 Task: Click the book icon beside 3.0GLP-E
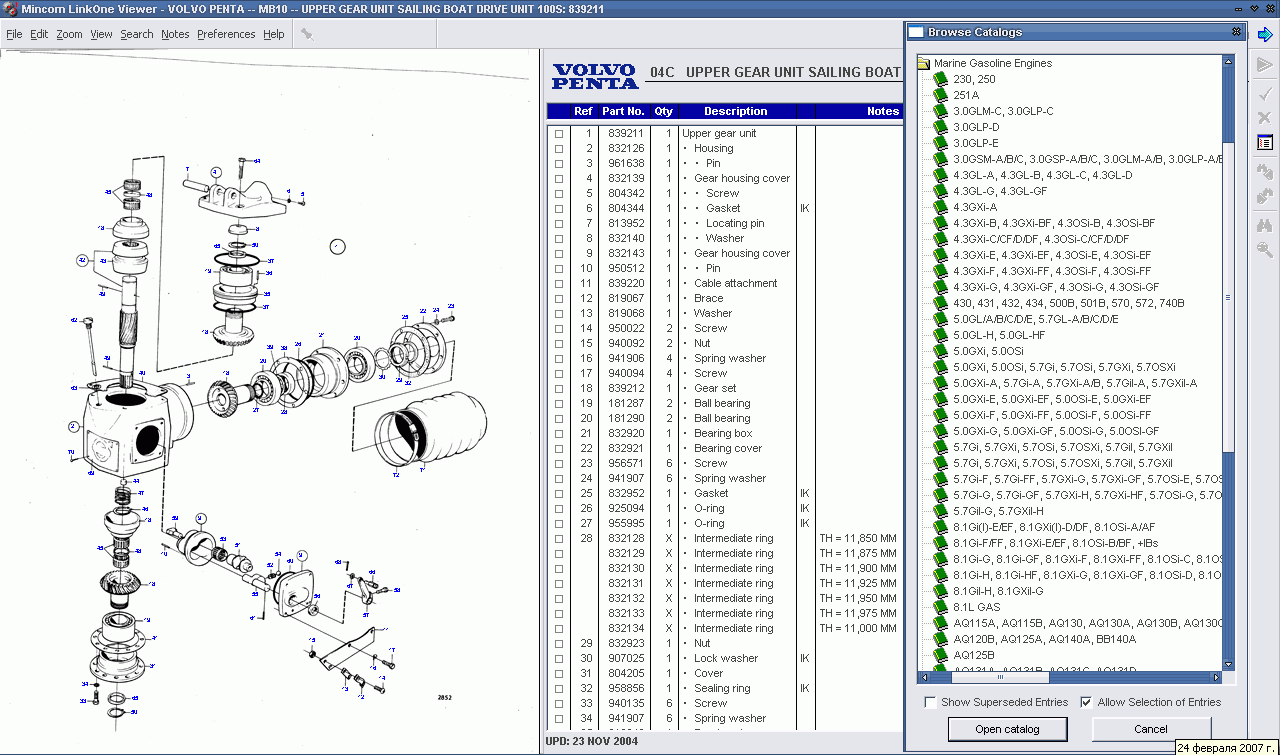click(x=940, y=143)
